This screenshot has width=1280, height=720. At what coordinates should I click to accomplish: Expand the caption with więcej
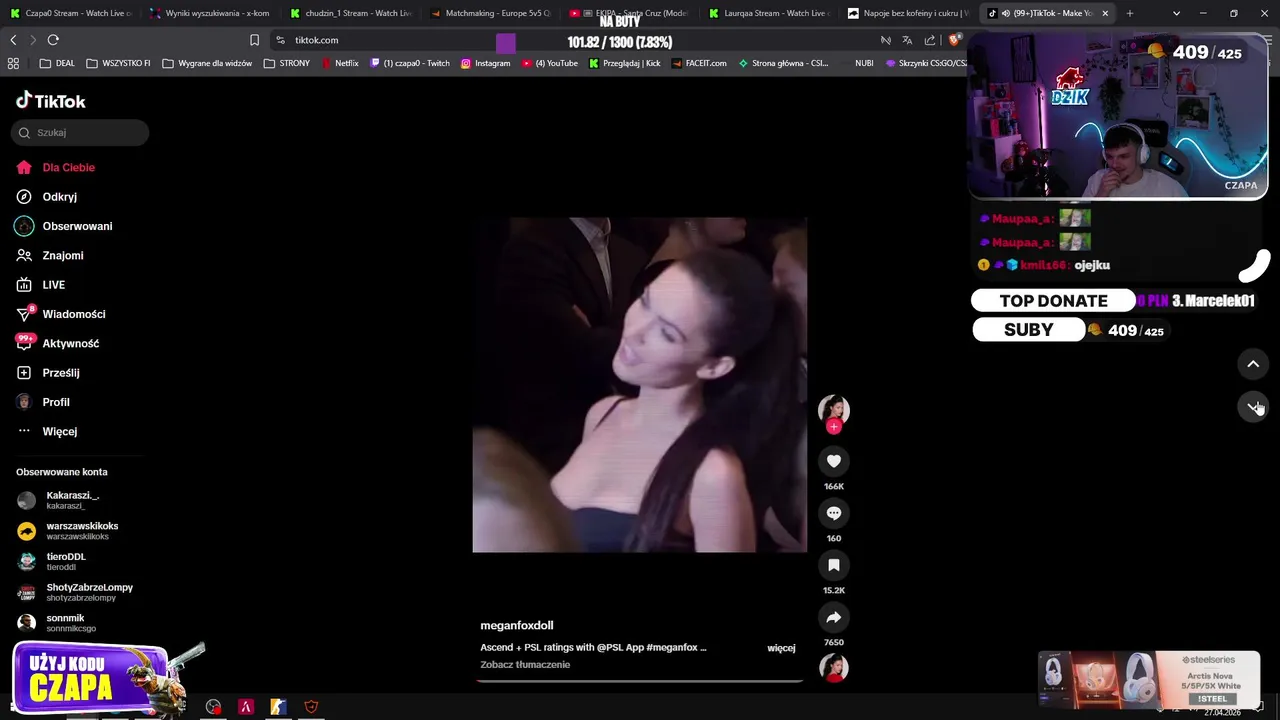coord(781,648)
